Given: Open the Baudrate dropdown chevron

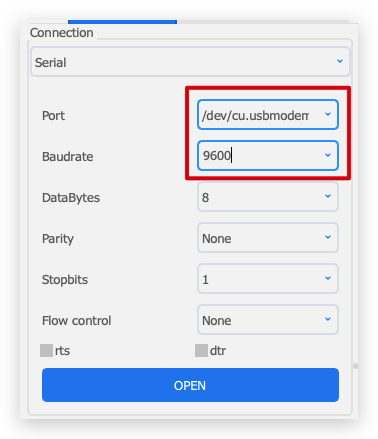Looking at the screenshot, I should (x=328, y=155).
